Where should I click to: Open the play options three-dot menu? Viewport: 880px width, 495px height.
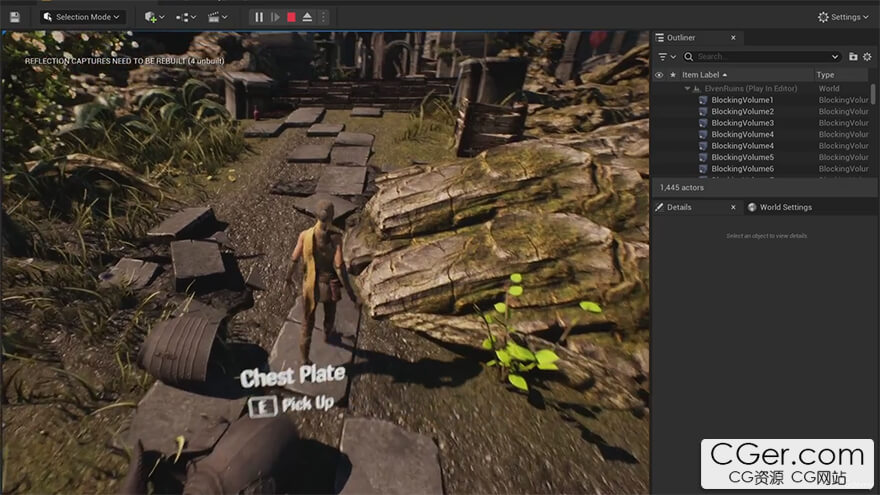click(323, 17)
